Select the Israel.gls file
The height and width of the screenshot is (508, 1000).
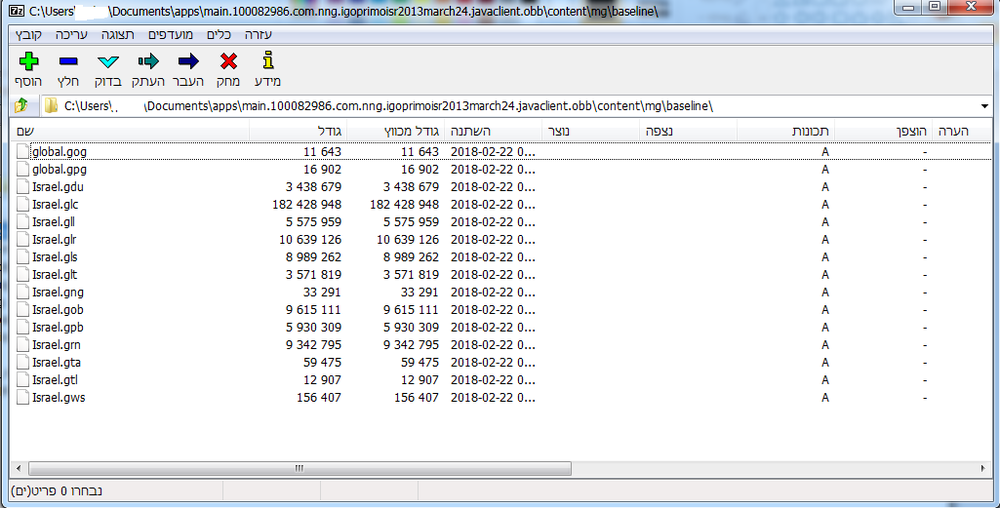(x=55, y=257)
